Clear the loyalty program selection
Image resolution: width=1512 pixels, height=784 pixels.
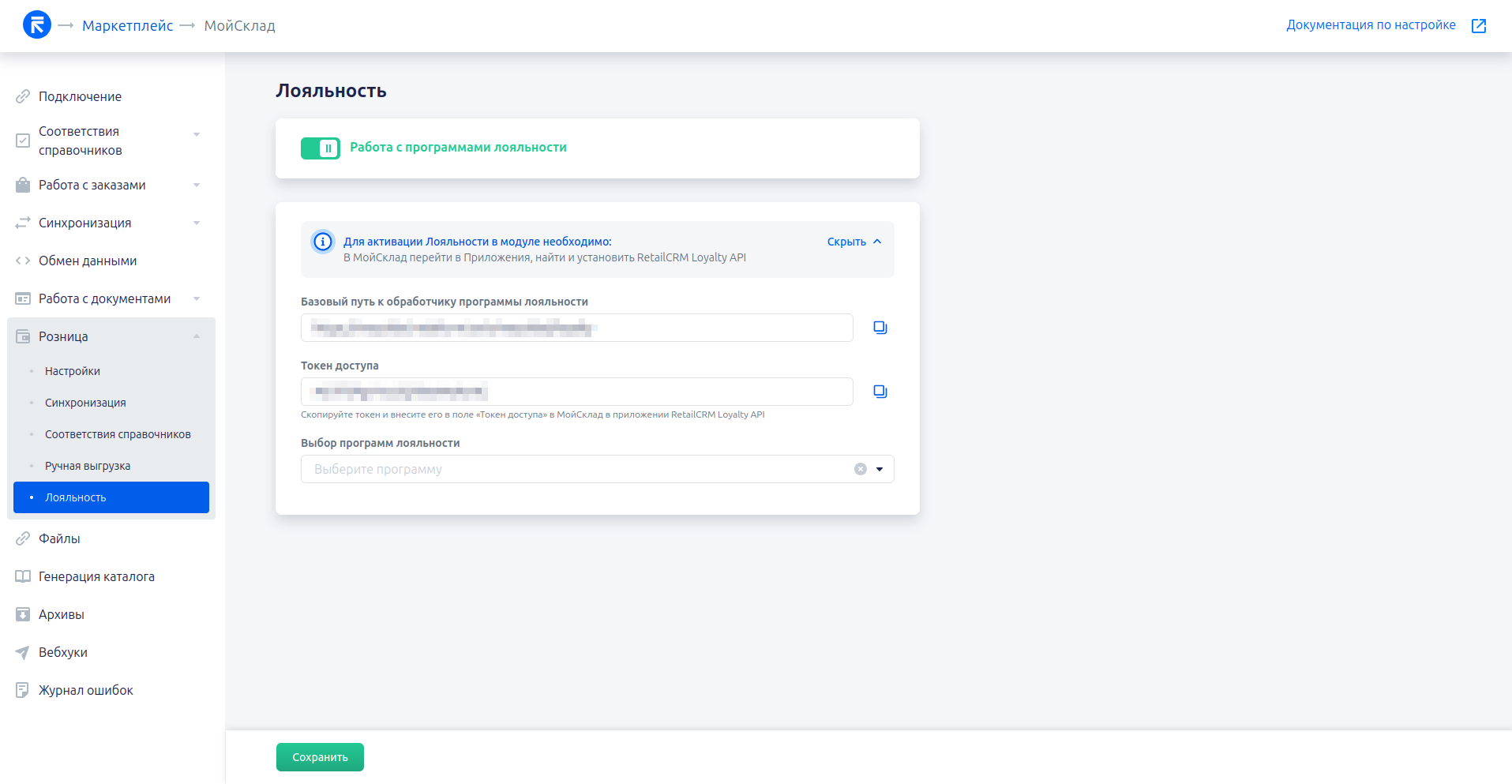tap(860, 469)
